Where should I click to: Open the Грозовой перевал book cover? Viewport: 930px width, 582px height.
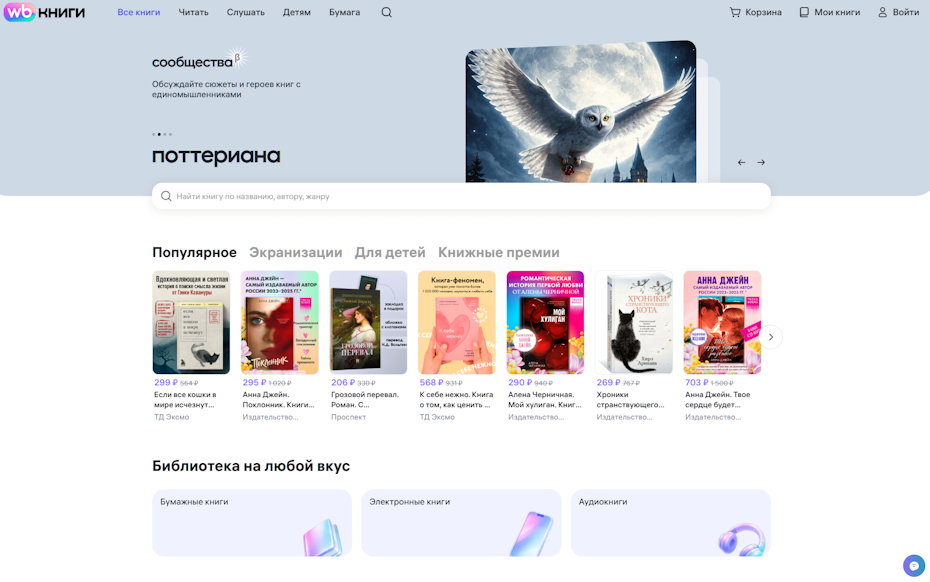[368, 322]
